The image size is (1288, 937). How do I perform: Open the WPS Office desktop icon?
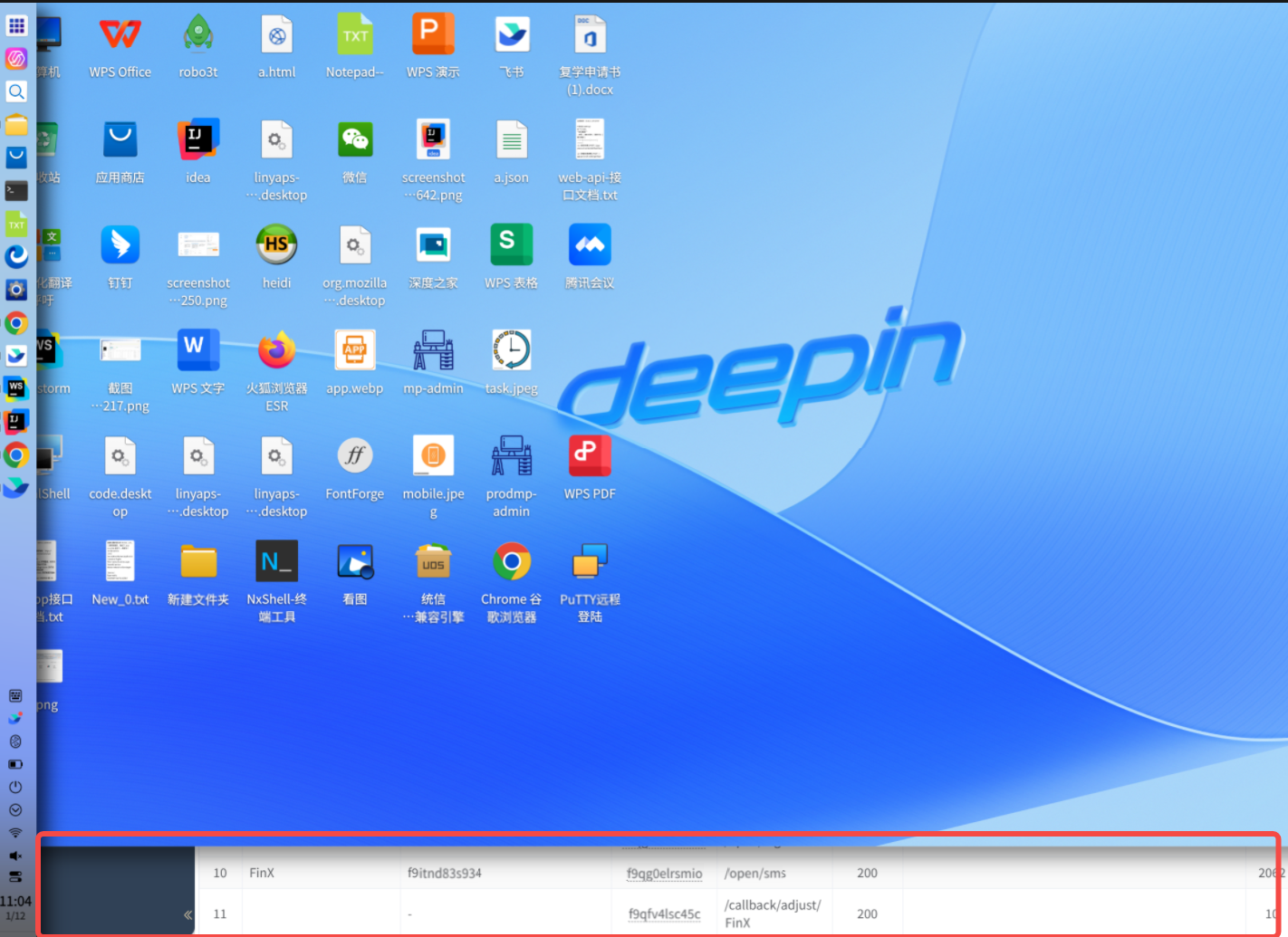(120, 47)
